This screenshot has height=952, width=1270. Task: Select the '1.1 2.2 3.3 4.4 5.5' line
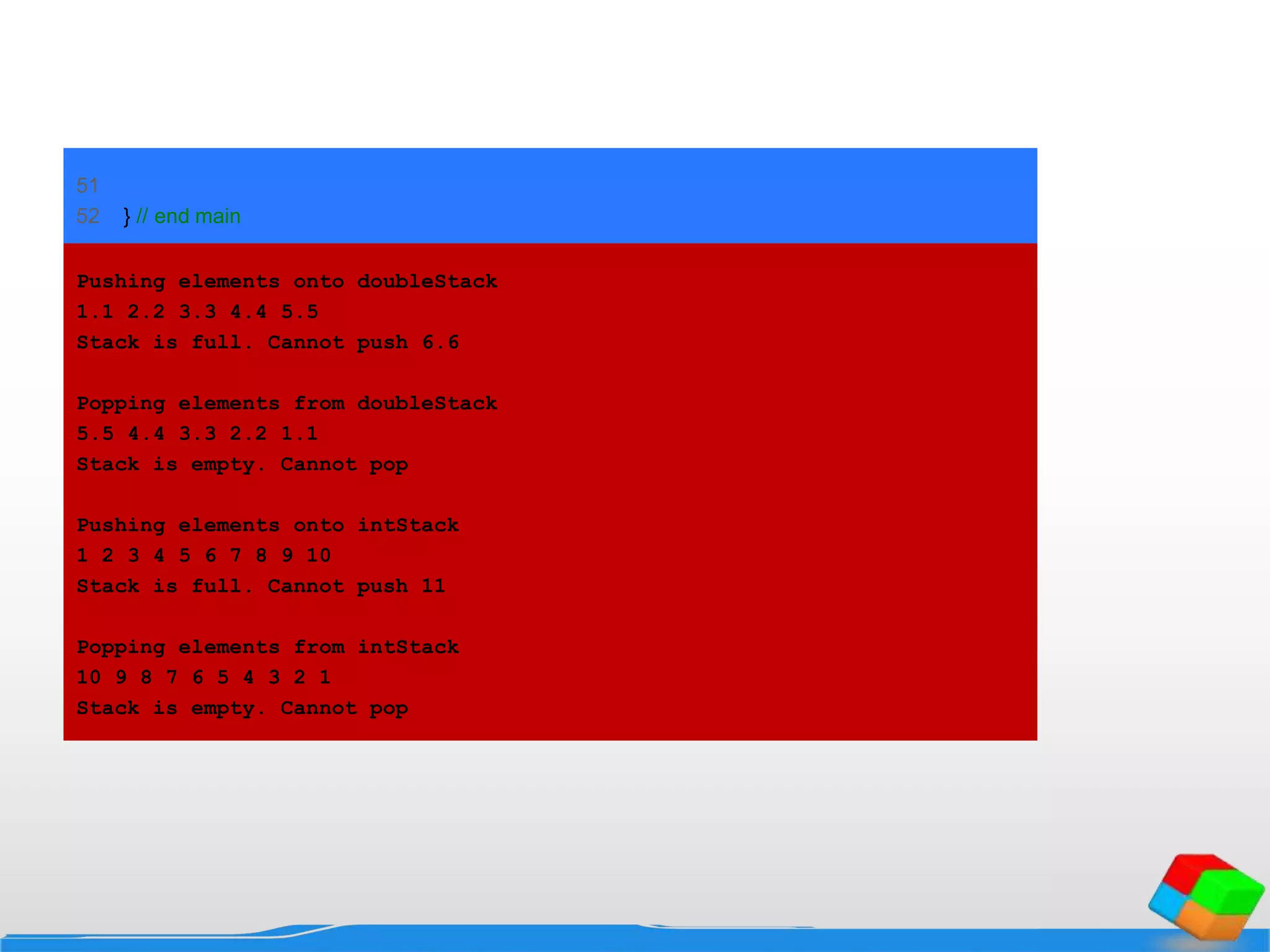point(197,312)
